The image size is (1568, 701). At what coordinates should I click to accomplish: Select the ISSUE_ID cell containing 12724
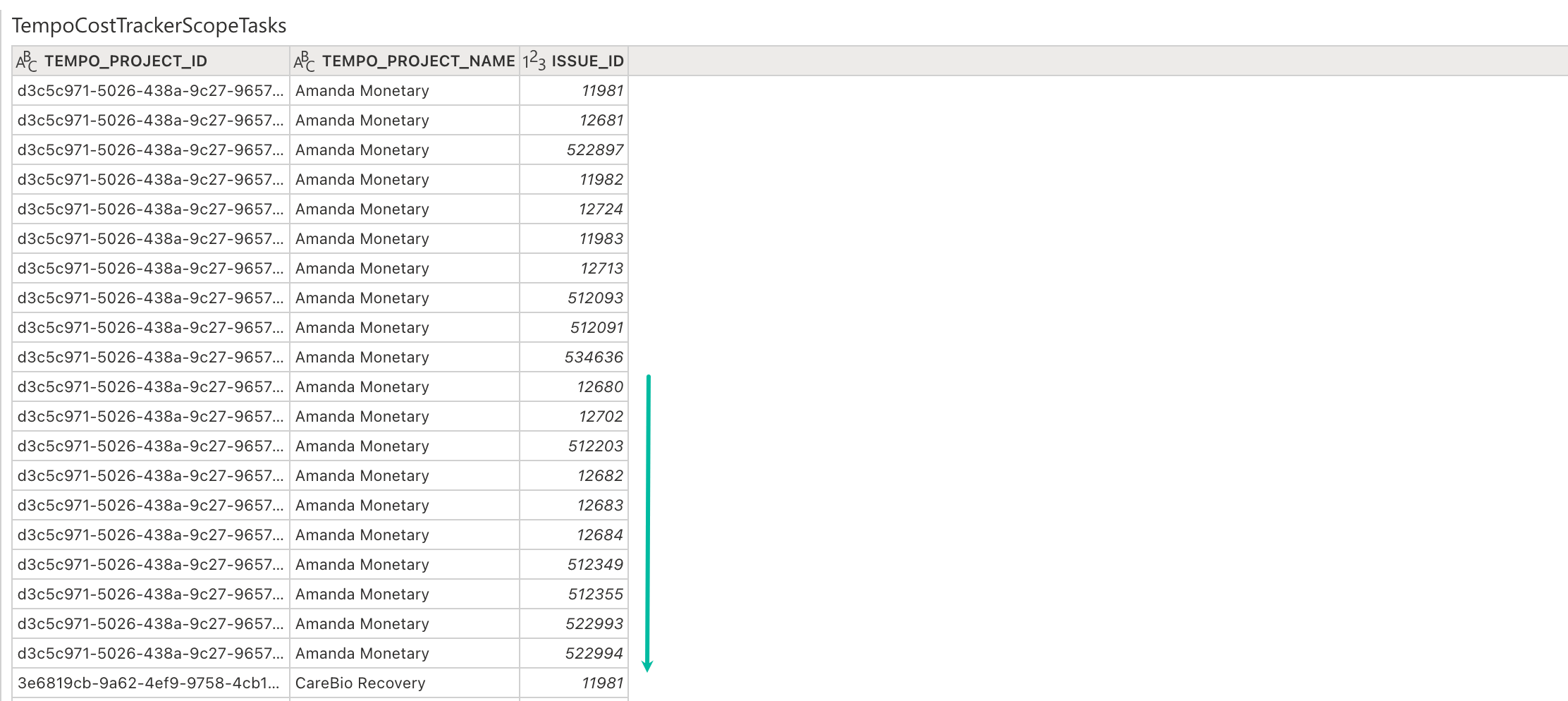[x=598, y=209]
